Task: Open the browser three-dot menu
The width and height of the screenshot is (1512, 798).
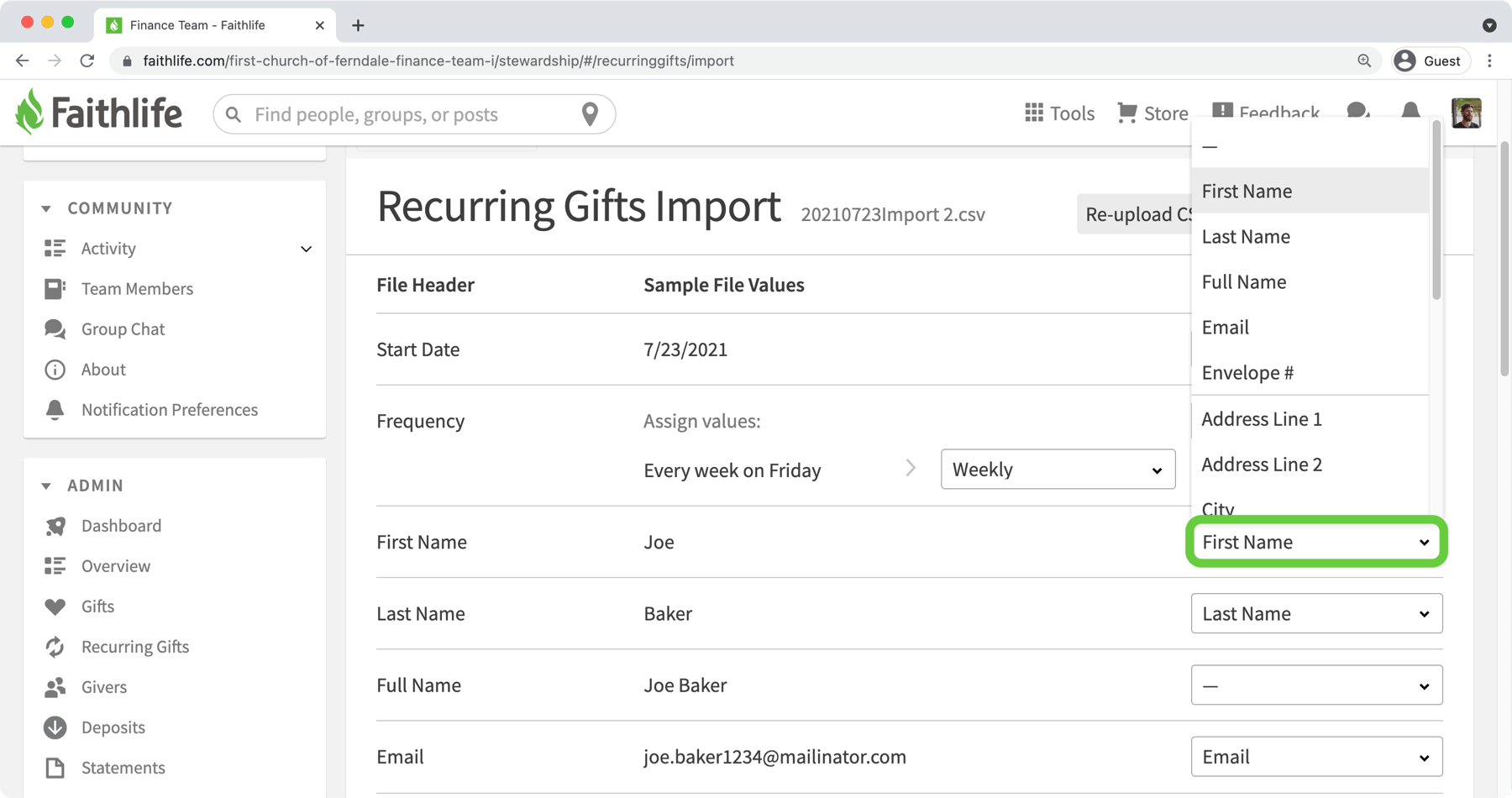Action: 1489,60
